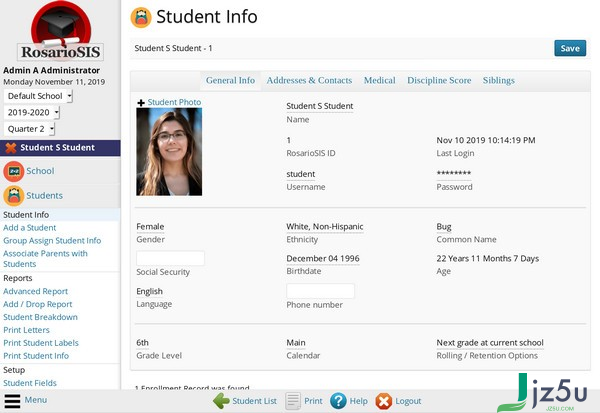Click the Social Security input field

[x=170, y=258]
